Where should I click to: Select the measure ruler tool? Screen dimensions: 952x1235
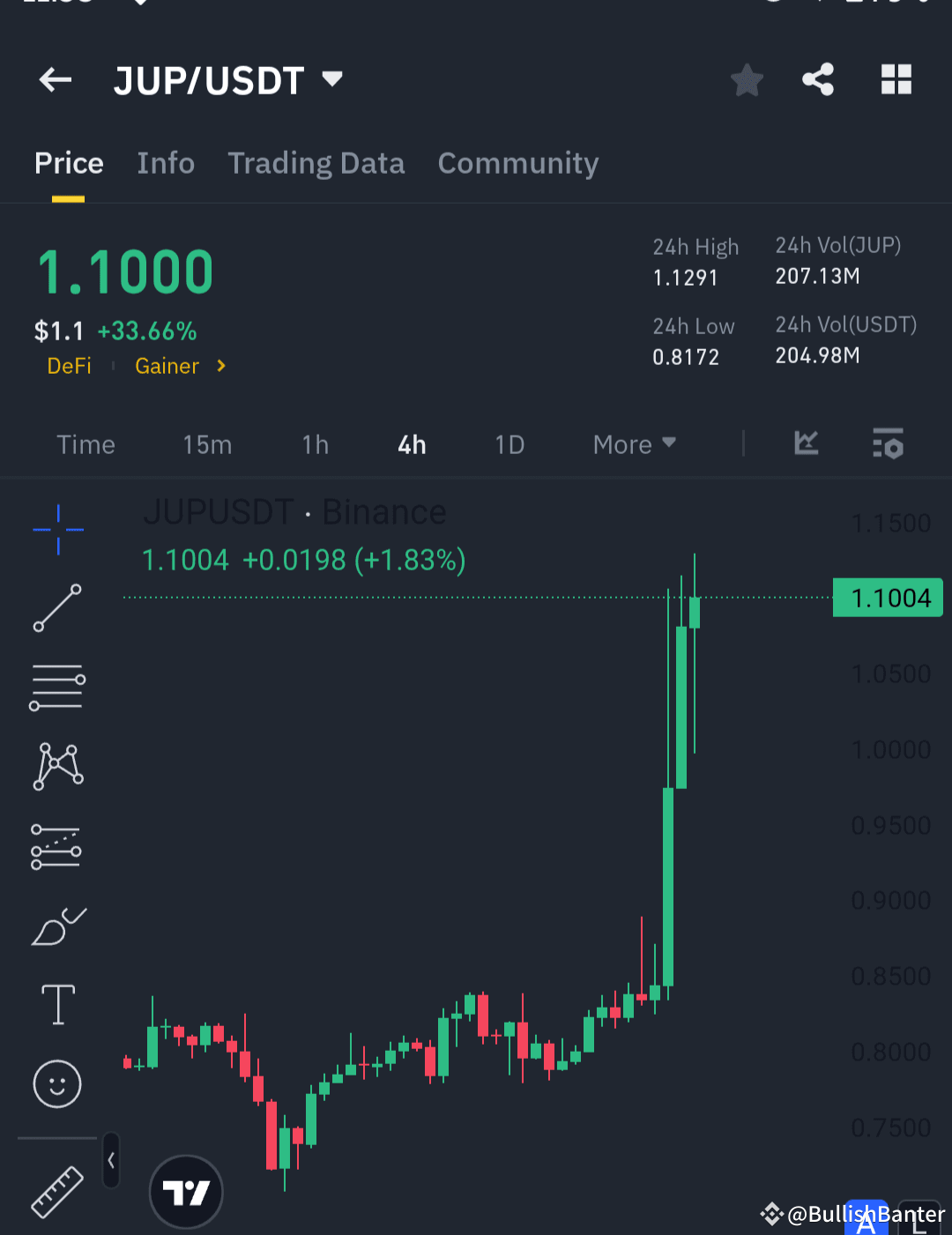[x=59, y=1191]
